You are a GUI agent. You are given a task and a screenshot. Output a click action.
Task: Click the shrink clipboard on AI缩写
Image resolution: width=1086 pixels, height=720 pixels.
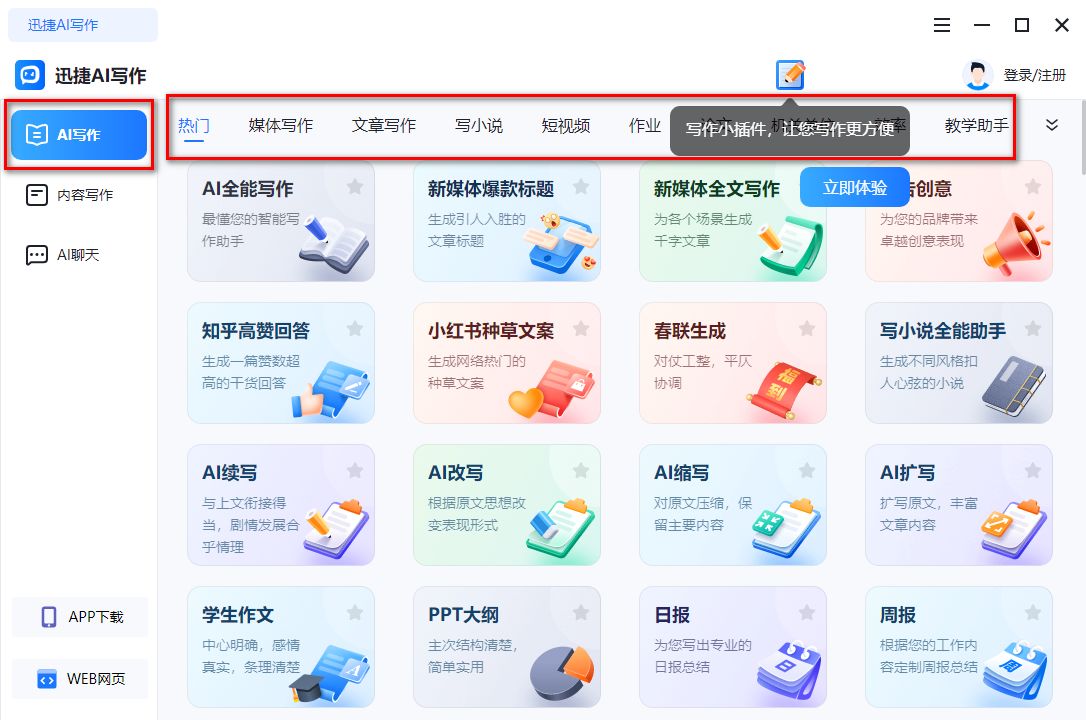click(786, 528)
